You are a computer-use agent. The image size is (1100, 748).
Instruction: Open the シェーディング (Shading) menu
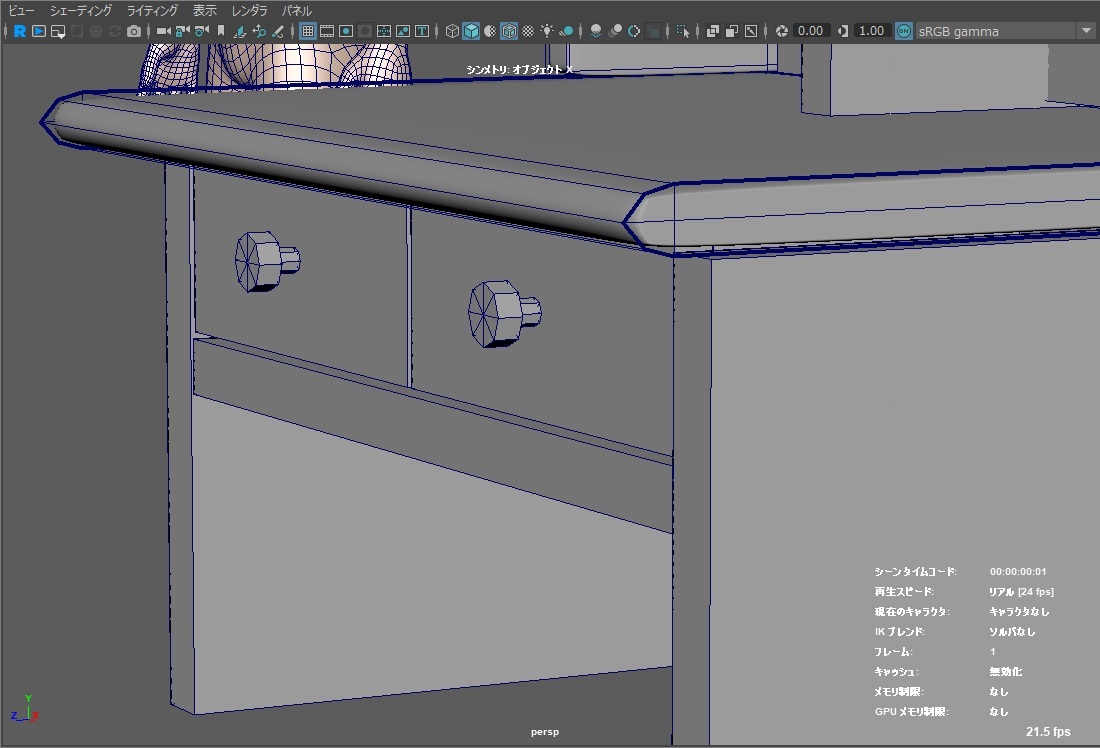click(x=81, y=10)
